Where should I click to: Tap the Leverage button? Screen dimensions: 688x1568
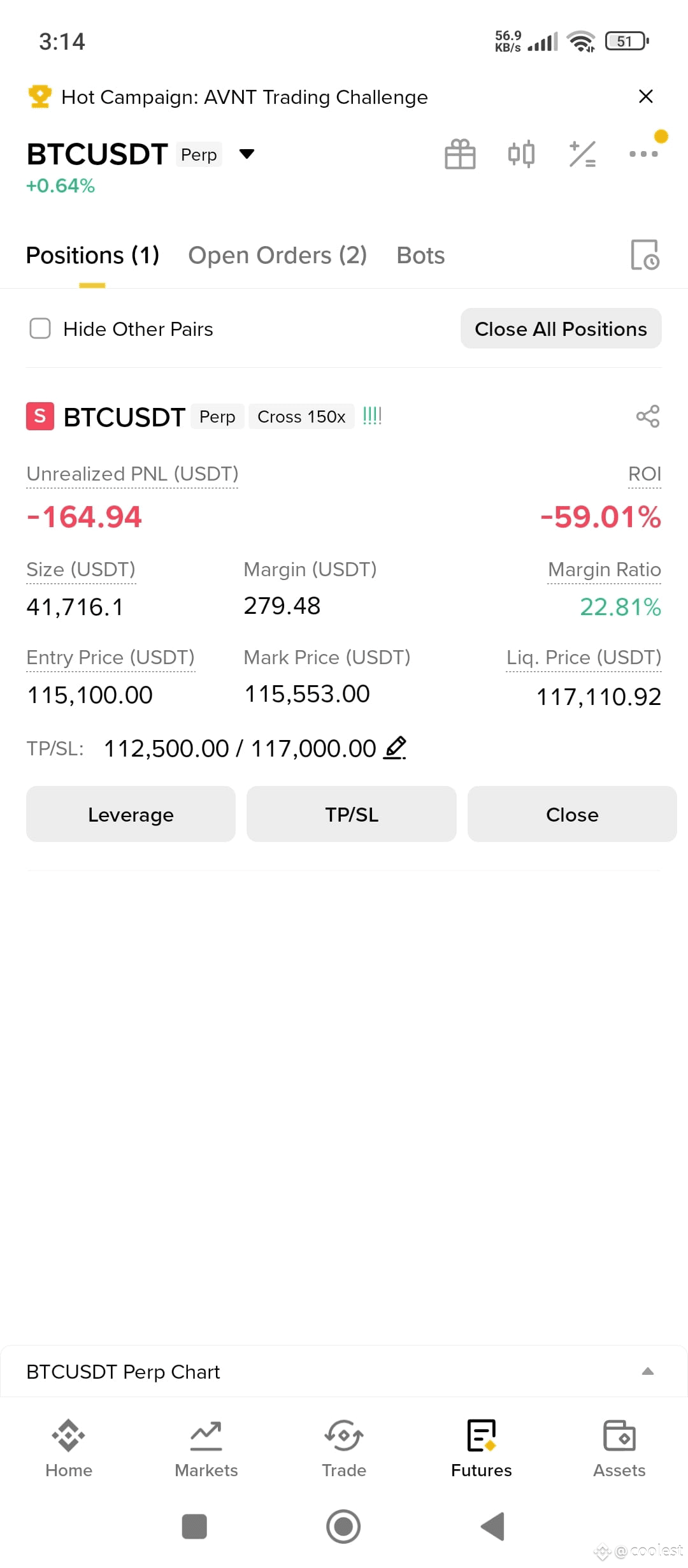pos(131,814)
